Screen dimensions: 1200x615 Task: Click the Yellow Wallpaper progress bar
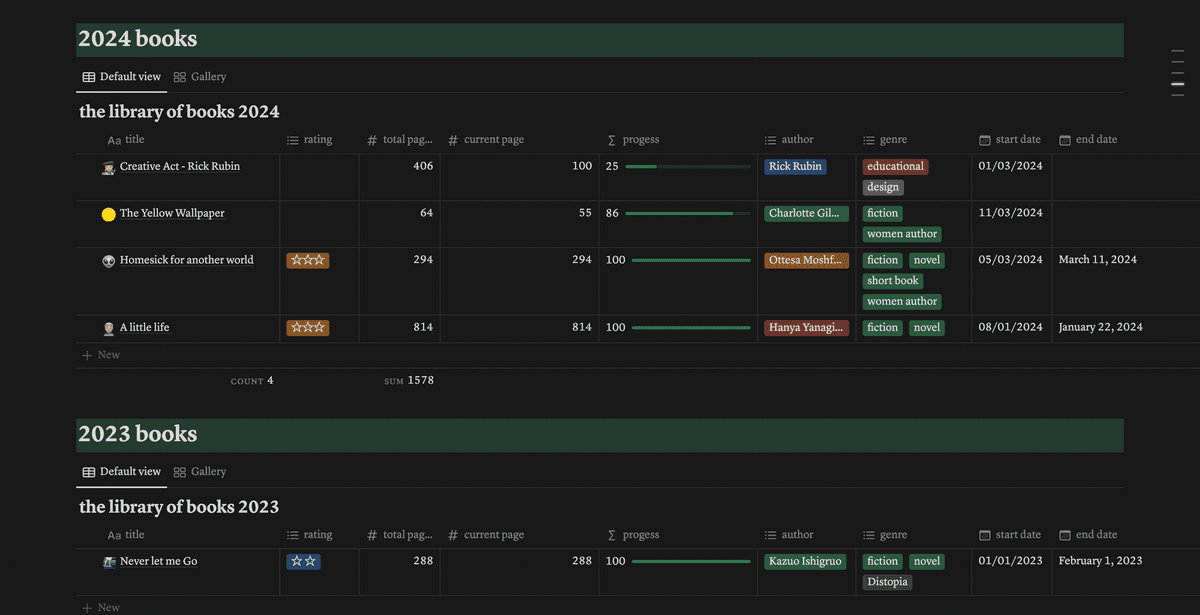pos(686,213)
